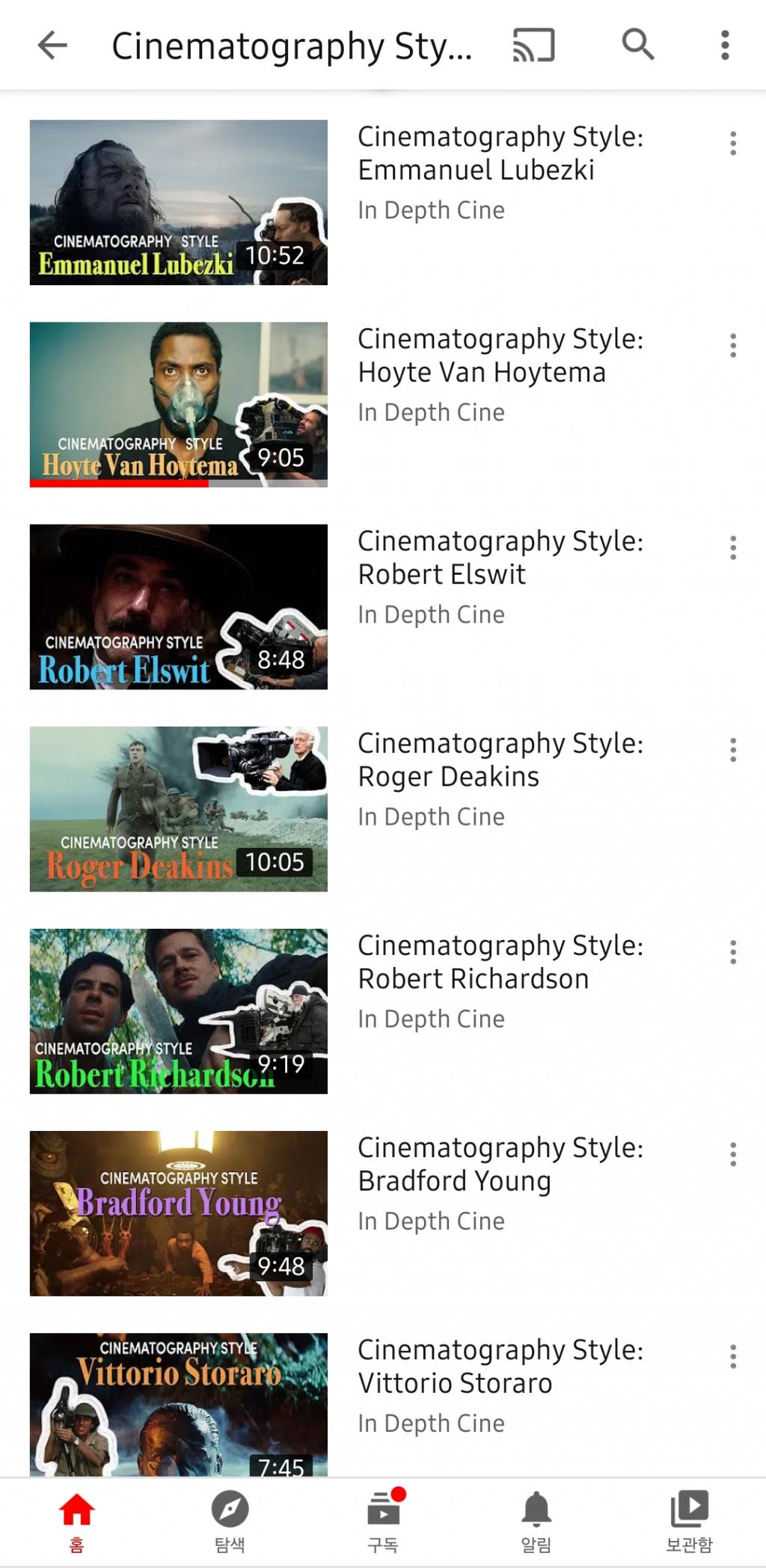Open options for Robert Richardson video
This screenshot has width=766, height=1568.
[733, 951]
